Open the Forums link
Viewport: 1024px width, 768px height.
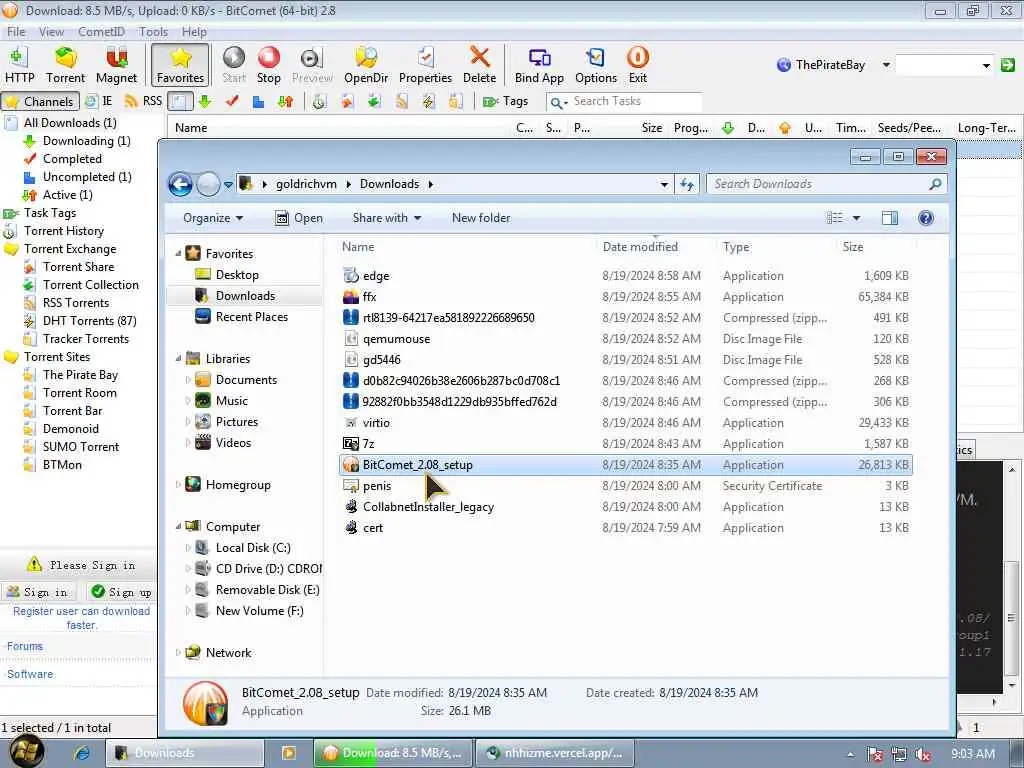25,646
